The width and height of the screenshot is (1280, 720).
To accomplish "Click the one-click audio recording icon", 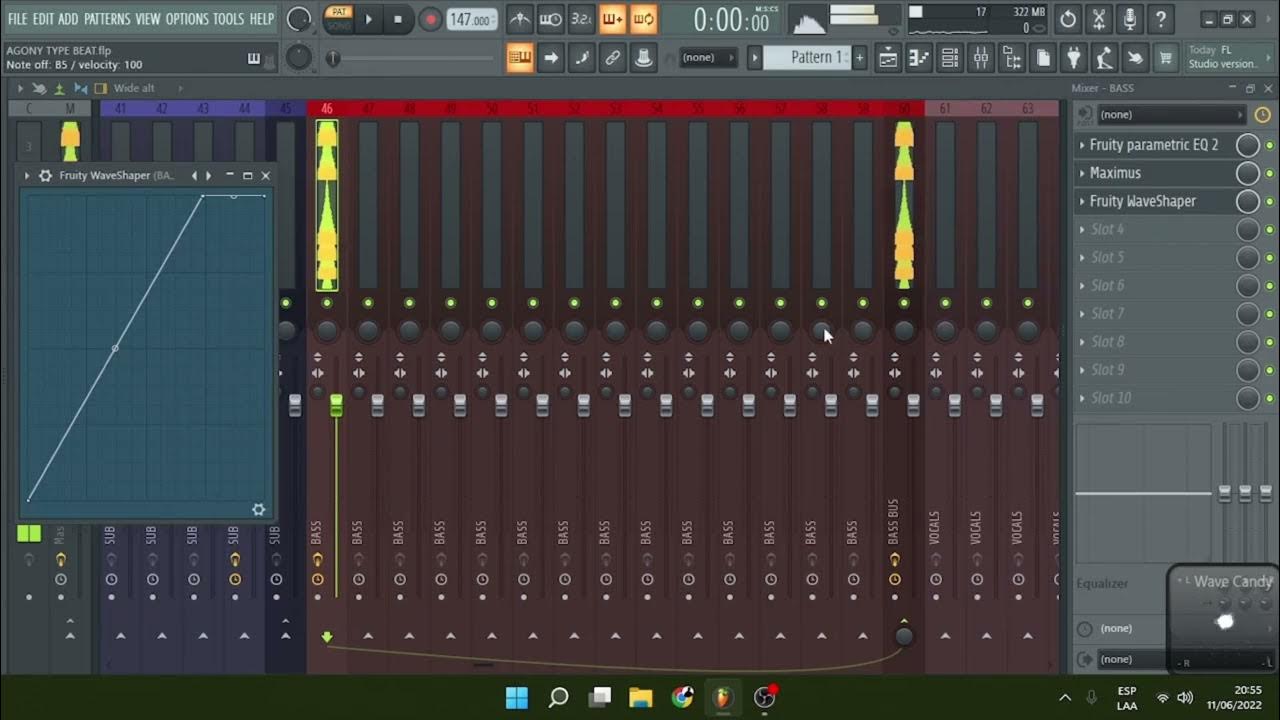I will [x=1135, y=58].
